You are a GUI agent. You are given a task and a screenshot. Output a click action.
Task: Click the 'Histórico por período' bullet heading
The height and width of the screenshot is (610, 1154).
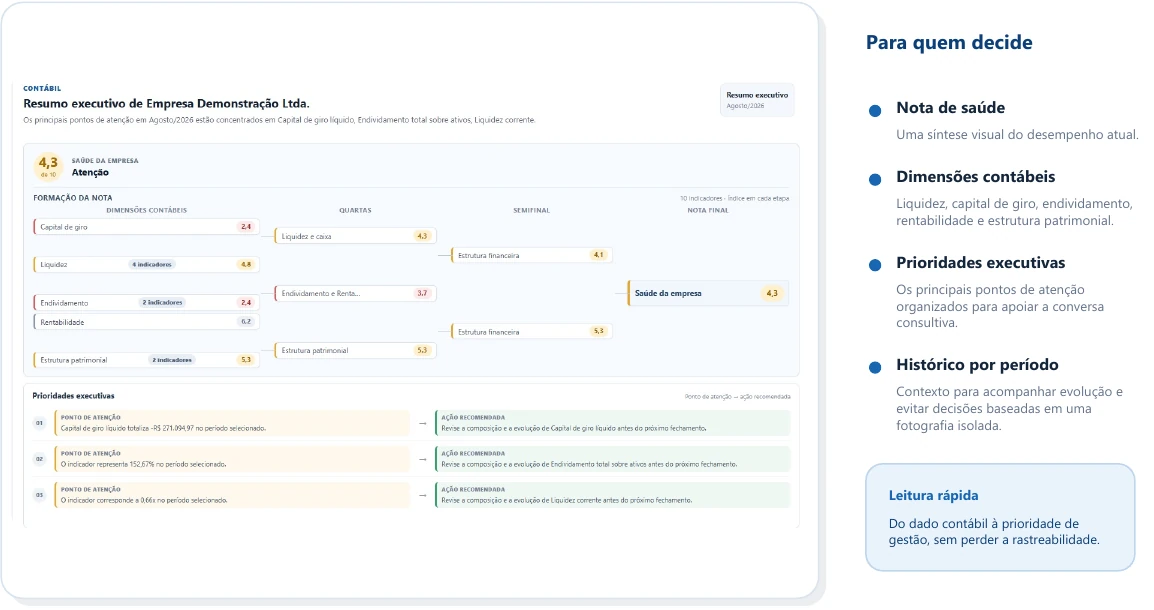tap(977, 365)
